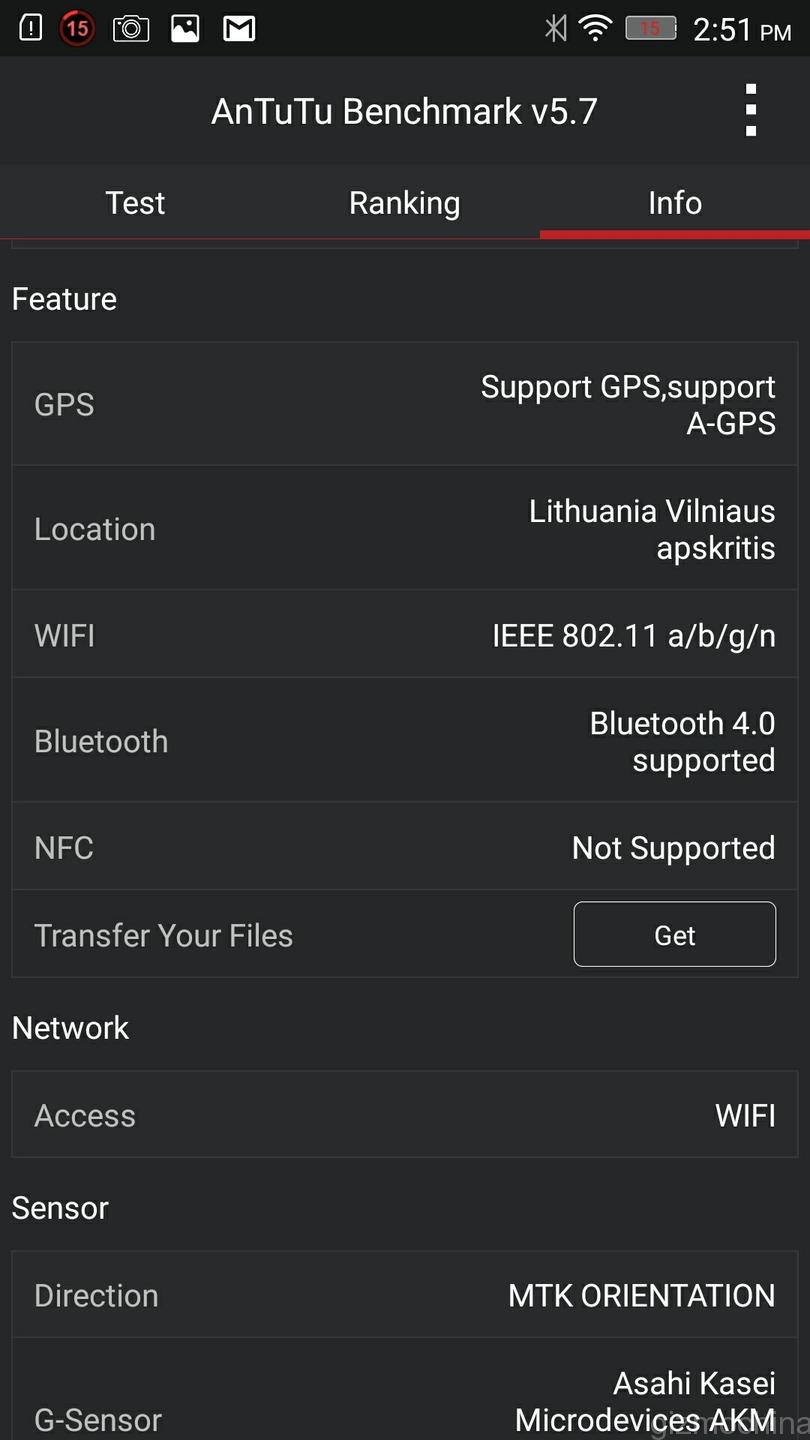
Task: Tap the Gmail notification icon
Action: (x=239, y=28)
